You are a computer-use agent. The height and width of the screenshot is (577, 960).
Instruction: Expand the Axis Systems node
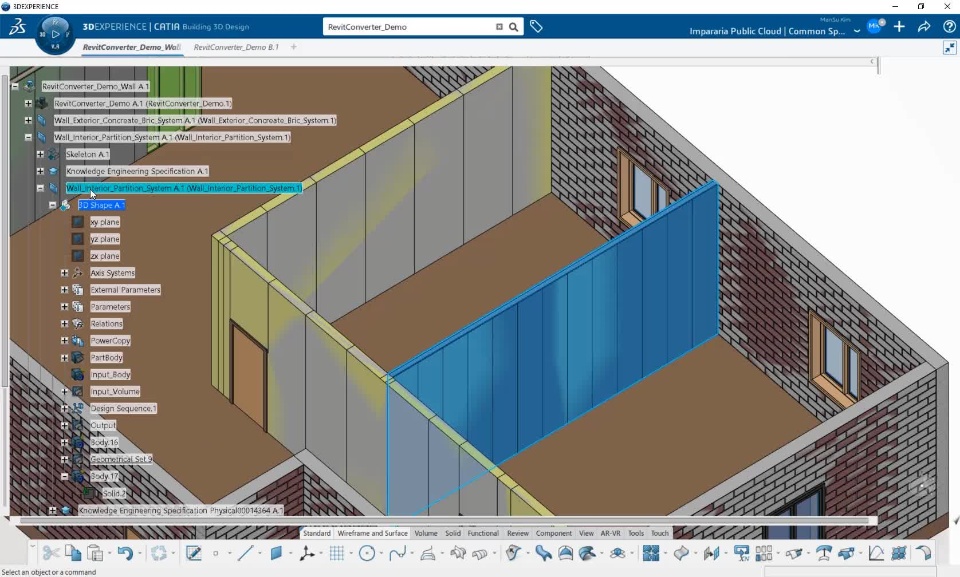64,273
